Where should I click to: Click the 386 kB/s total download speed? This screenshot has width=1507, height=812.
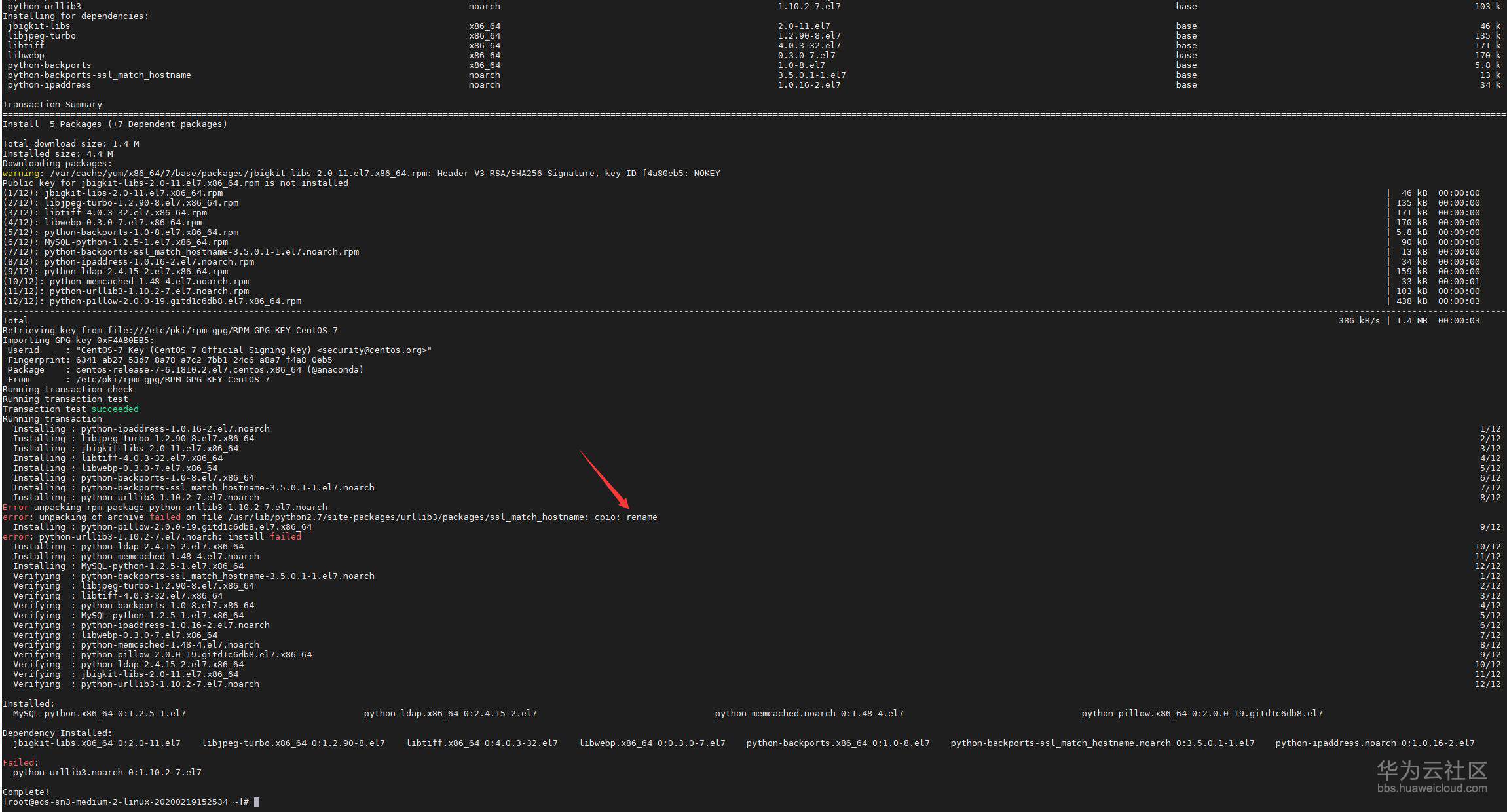[1358, 320]
